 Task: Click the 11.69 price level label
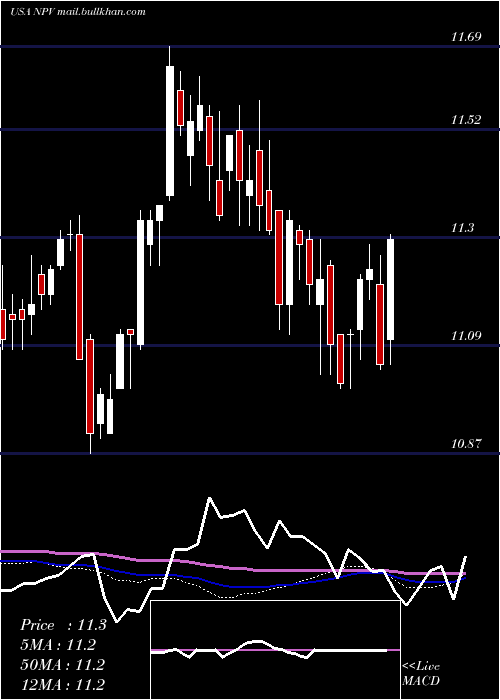[466, 37]
